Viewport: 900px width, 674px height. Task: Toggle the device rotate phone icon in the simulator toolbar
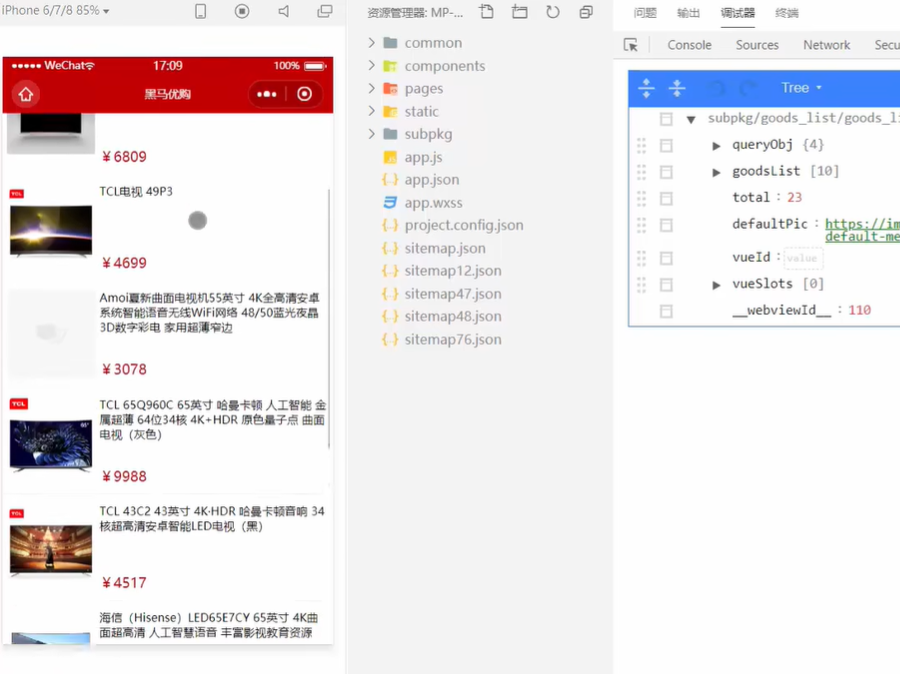[x=200, y=11]
